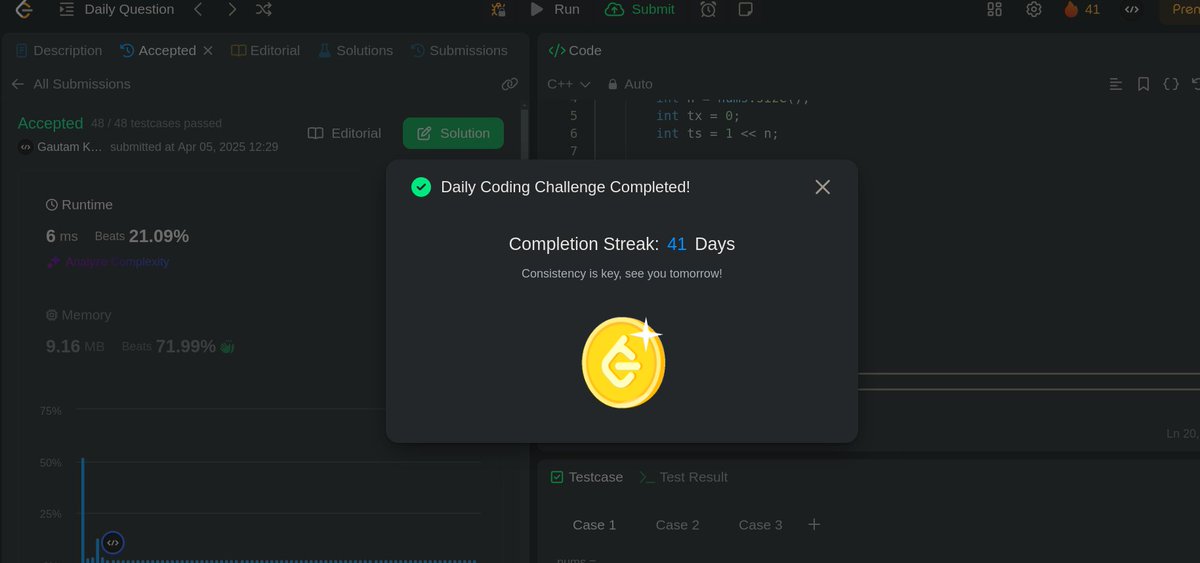The width and height of the screenshot is (1200, 563).
Task: Click Analyze Complexity link
Action: point(108,262)
